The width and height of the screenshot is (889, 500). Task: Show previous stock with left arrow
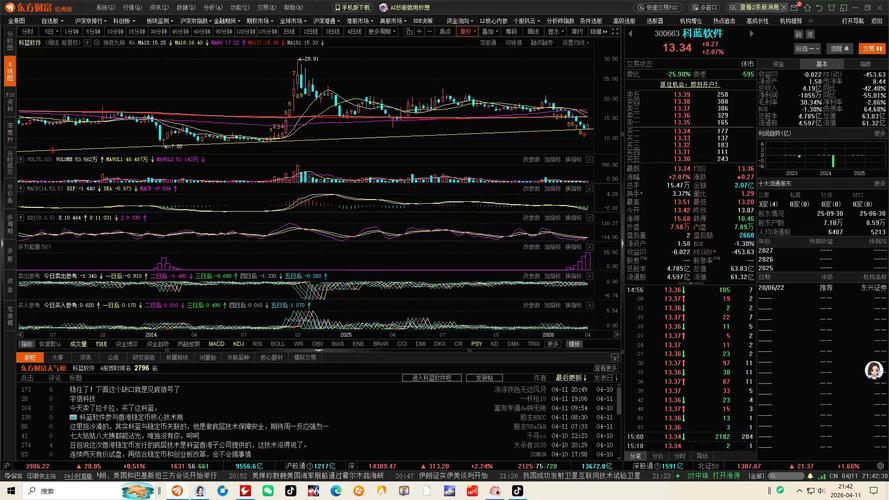pyautogui.click(x=630, y=33)
